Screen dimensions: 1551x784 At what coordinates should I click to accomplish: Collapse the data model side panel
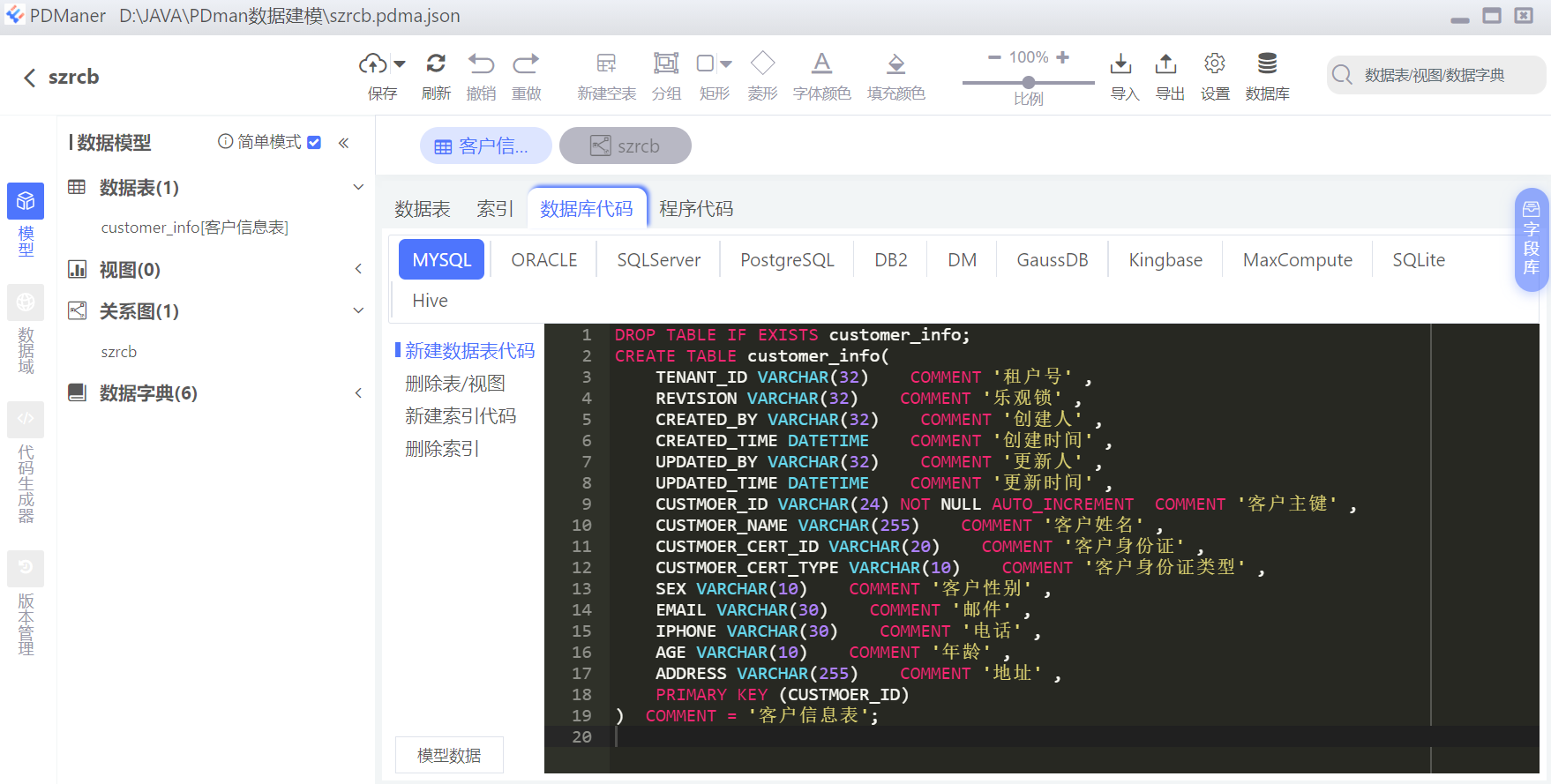click(x=344, y=143)
